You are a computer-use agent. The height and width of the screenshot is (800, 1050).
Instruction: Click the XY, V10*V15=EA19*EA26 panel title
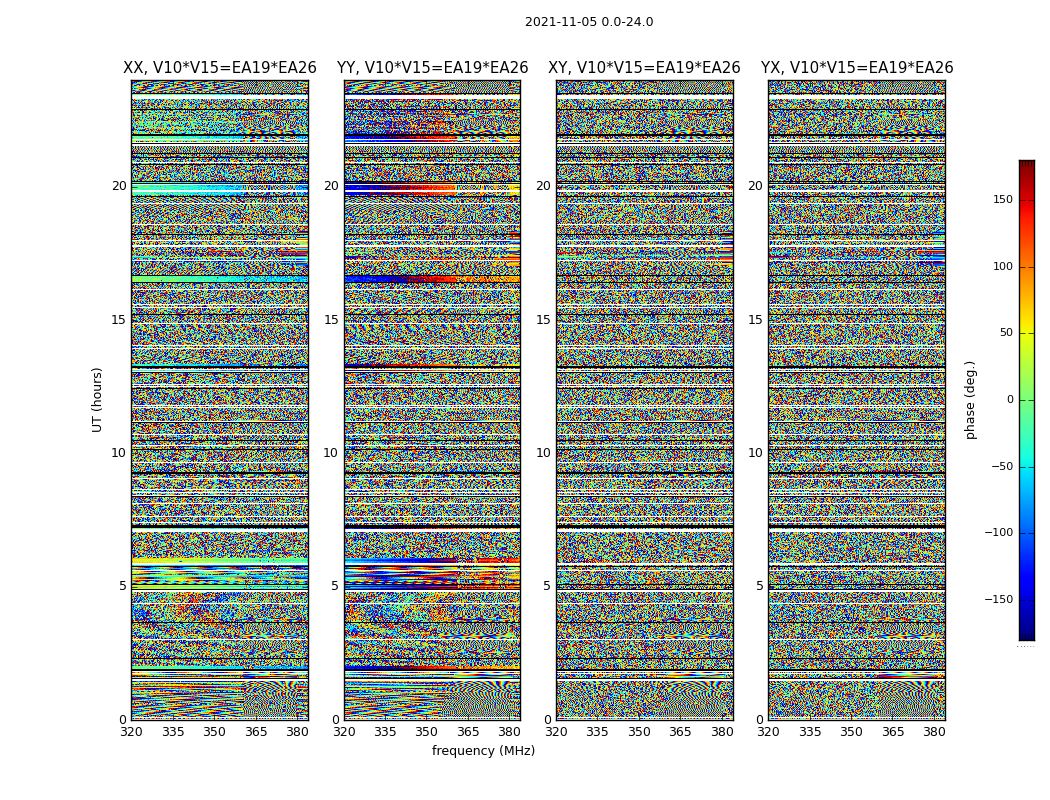(644, 68)
